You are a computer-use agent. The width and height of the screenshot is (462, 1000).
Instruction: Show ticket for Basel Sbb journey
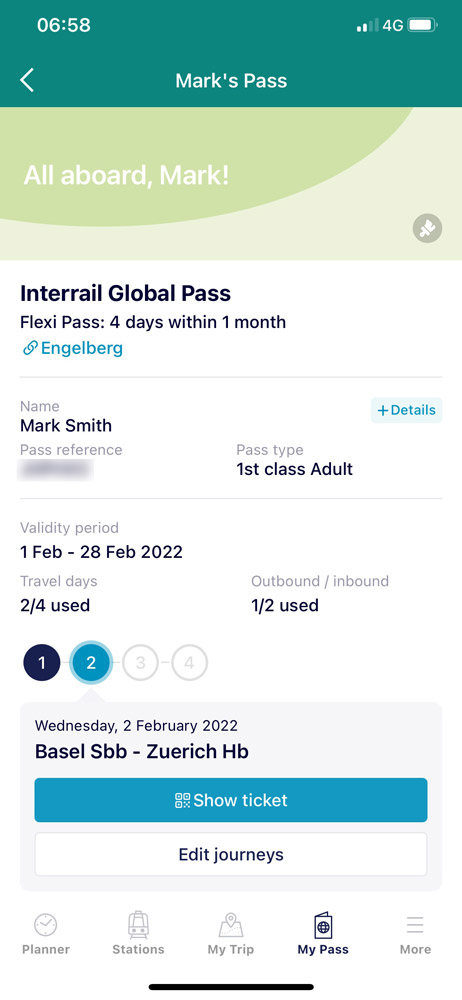(x=231, y=800)
